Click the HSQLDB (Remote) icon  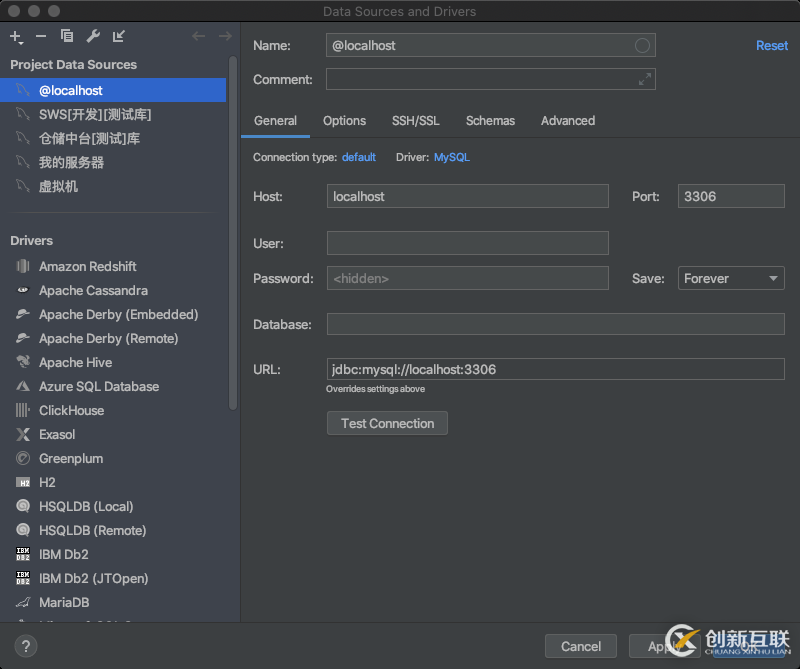pos(23,530)
